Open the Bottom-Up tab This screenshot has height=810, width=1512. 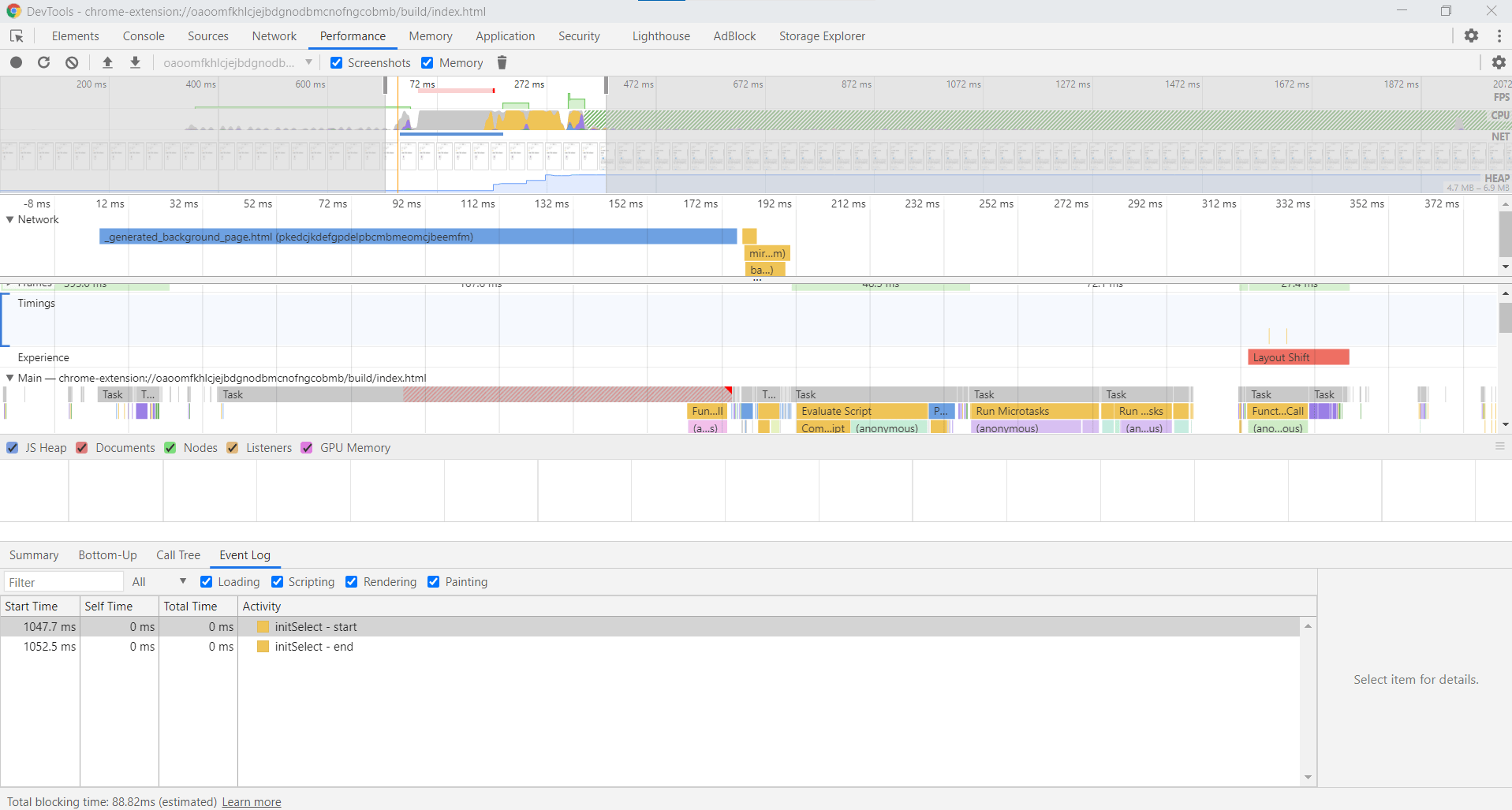pos(107,554)
